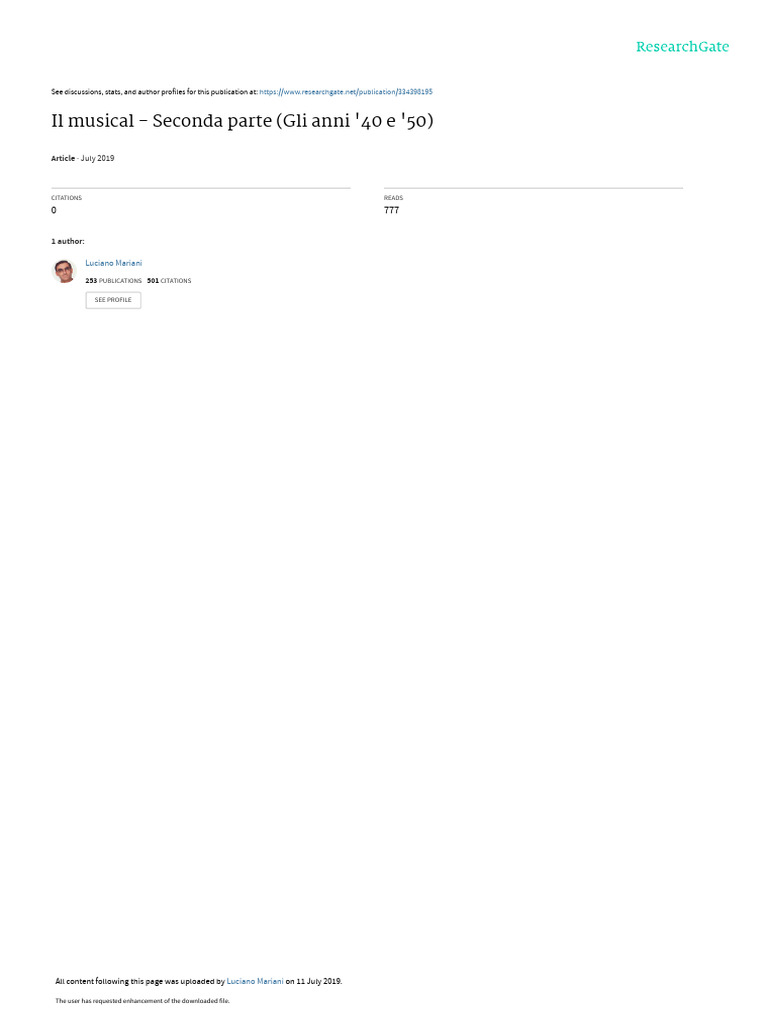Click the July 2019 publication date
Viewport: 768px width, 1024px height.
pos(97,158)
